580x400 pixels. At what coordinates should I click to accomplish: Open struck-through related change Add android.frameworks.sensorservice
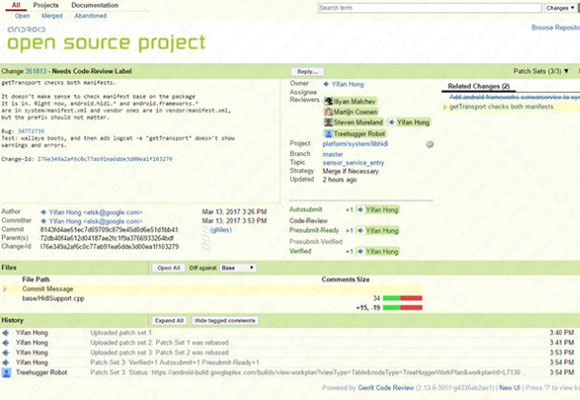pyautogui.click(x=514, y=97)
